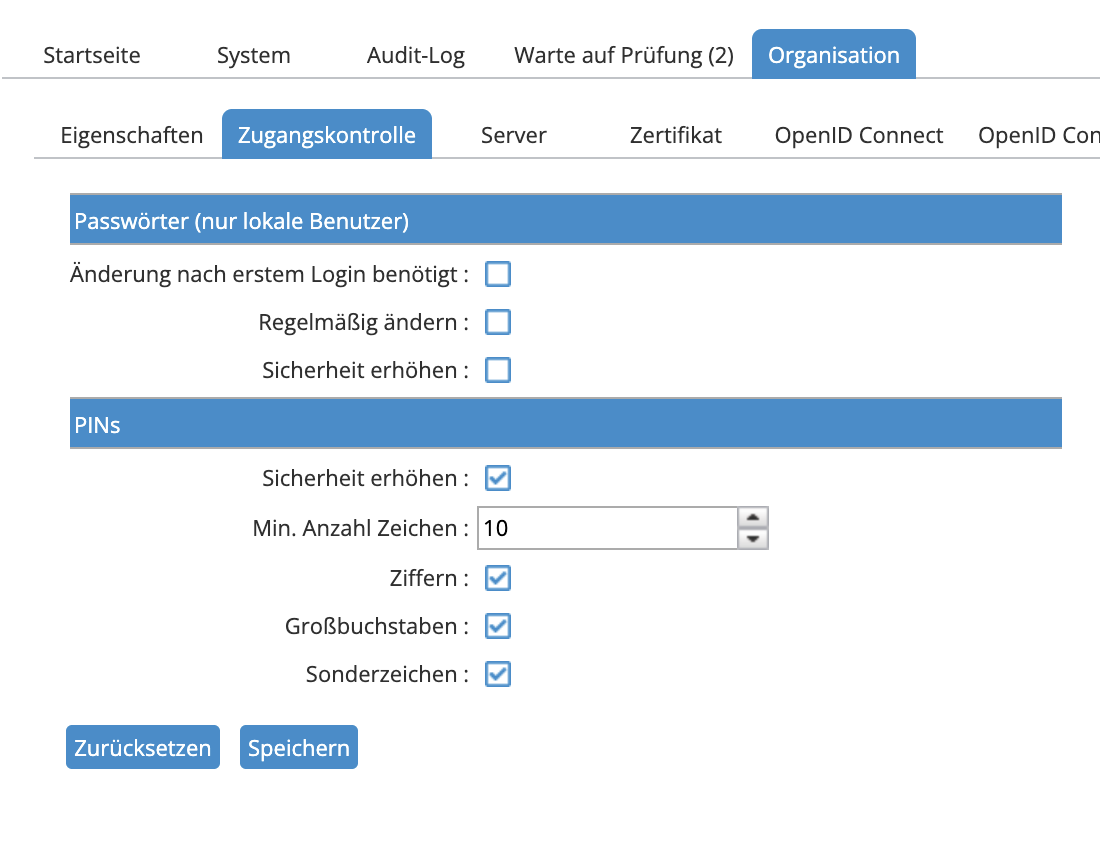Toggle the 'Großbuchstaben' checkbox off

coord(497,625)
